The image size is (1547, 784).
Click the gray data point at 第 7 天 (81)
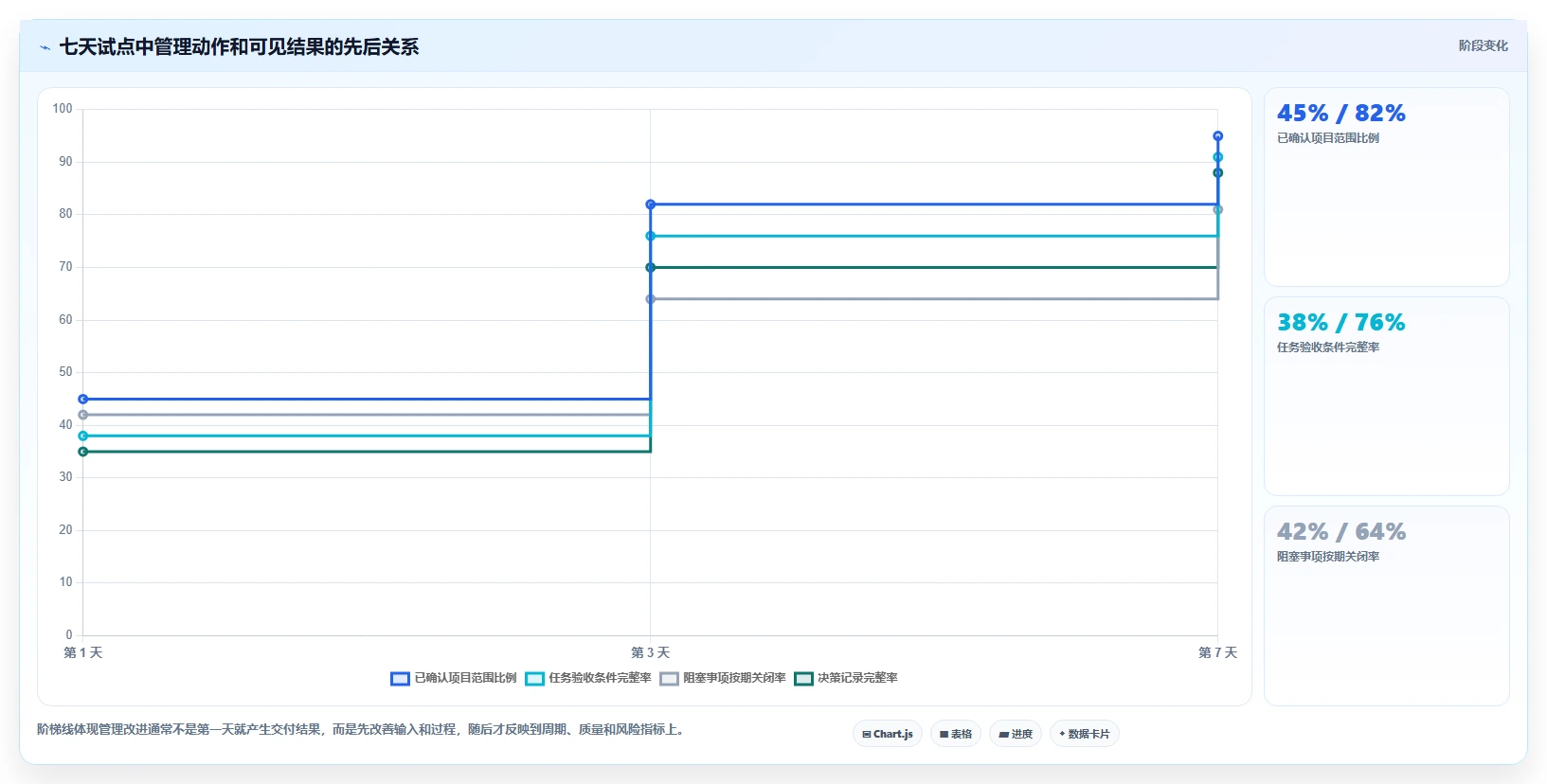[x=1217, y=209]
